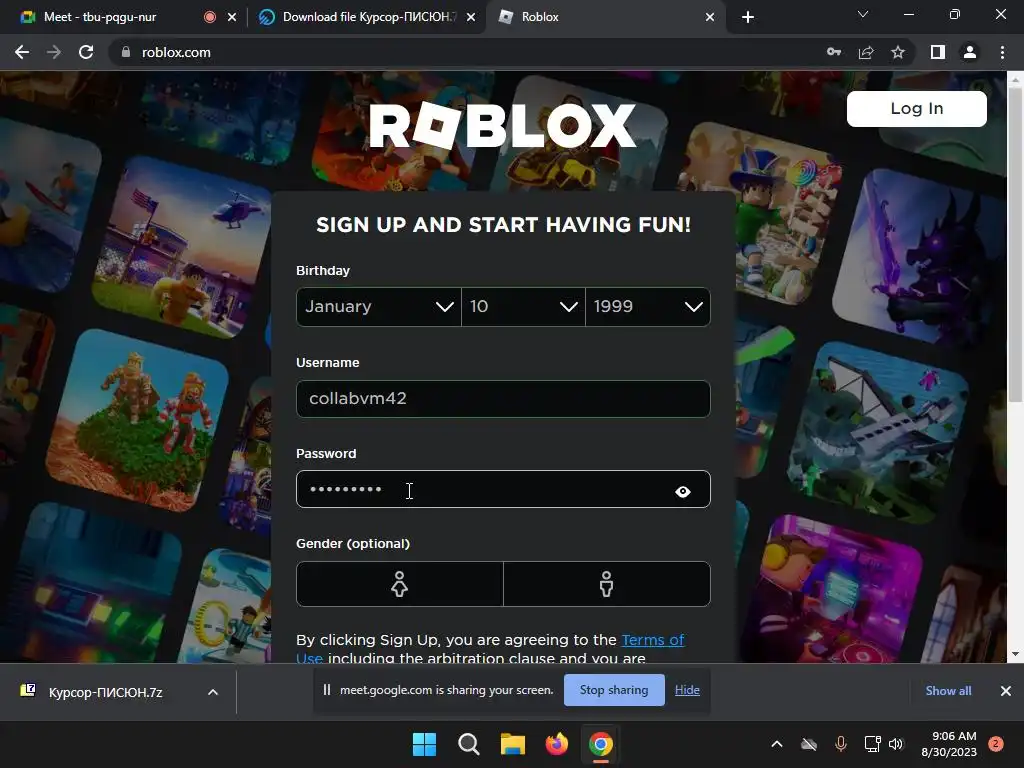Open the Terms of Use link
The height and width of the screenshot is (768, 1024).
(x=652, y=640)
